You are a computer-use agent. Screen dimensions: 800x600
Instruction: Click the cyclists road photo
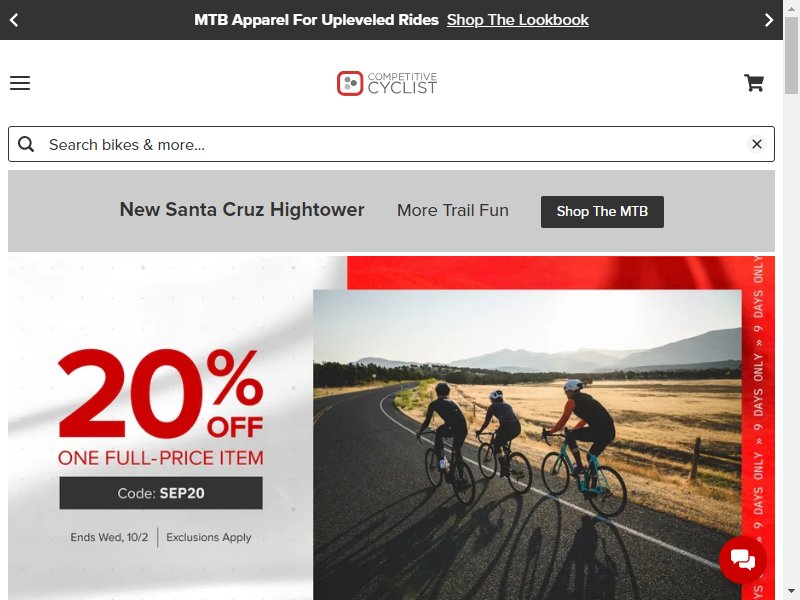(527, 444)
